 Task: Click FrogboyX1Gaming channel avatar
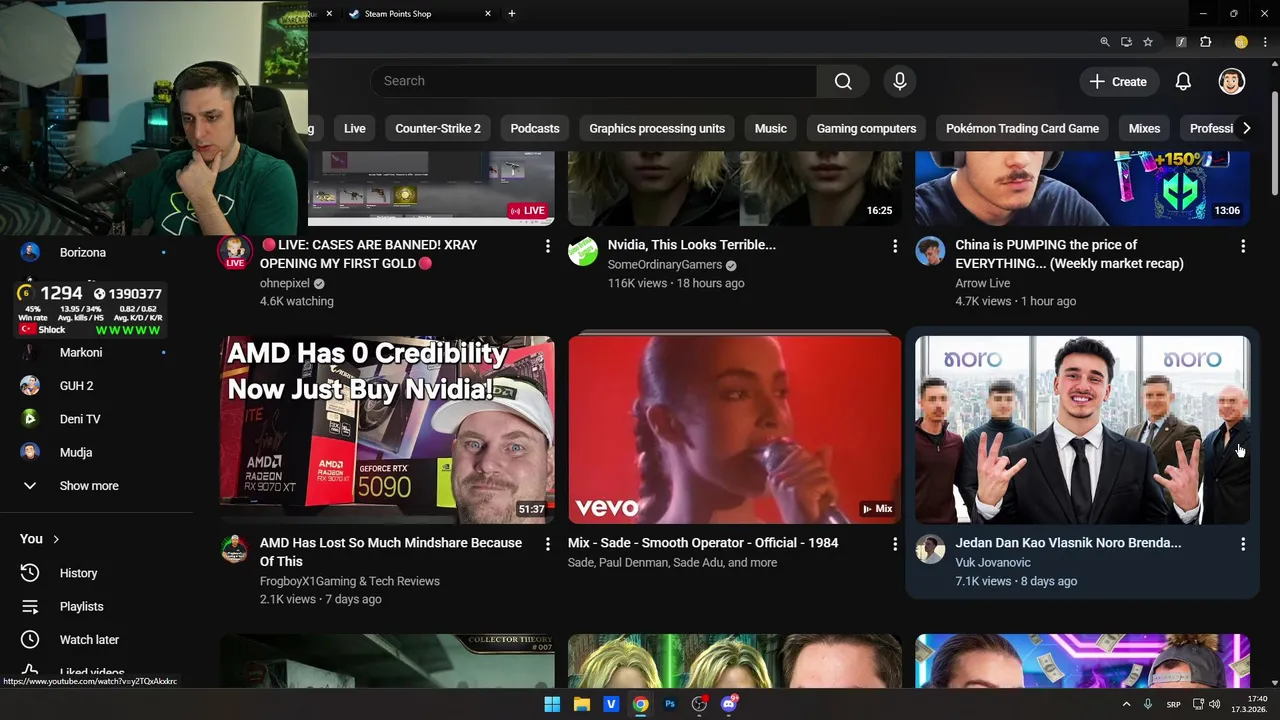(235, 549)
